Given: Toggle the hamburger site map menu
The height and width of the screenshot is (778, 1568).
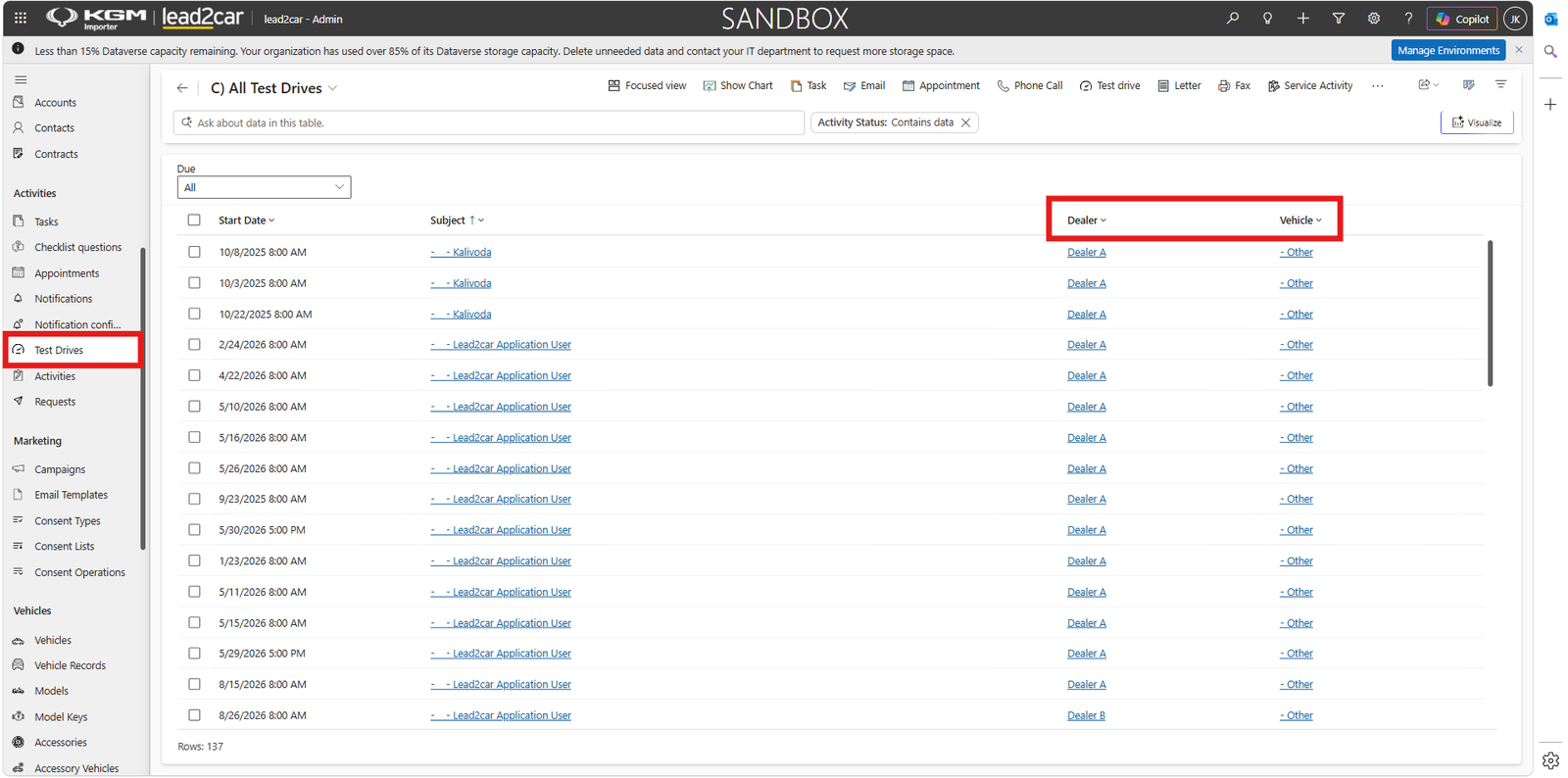Looking at the screenshot, I should (x=21, y=79).
